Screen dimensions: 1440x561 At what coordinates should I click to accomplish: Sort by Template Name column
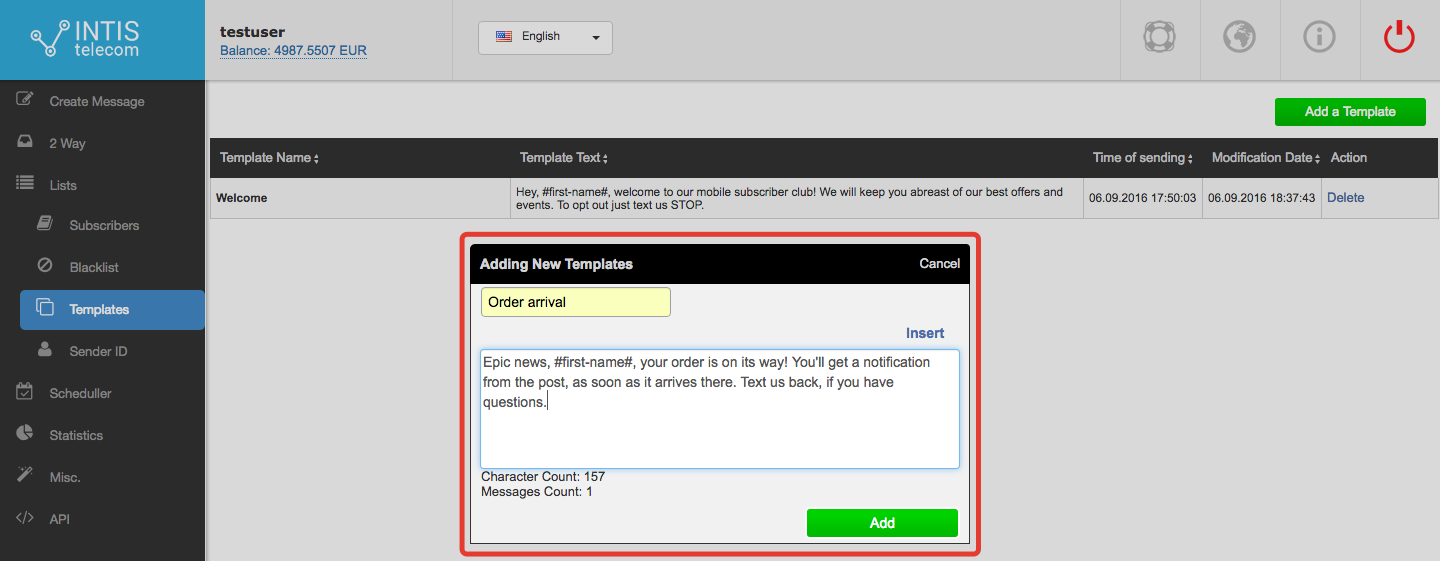coord(269,158)
